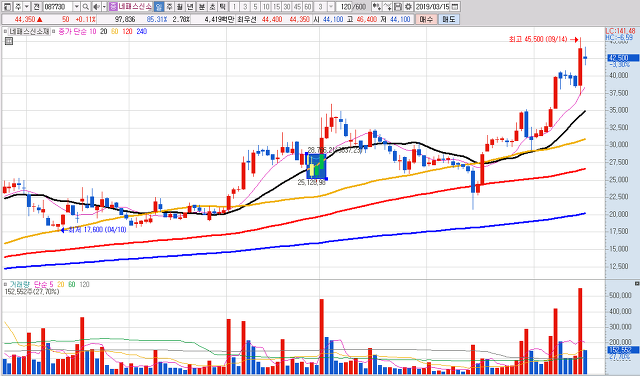Click the black 20 moving average label
Screen dimensions: 640x376
(103, 31)
